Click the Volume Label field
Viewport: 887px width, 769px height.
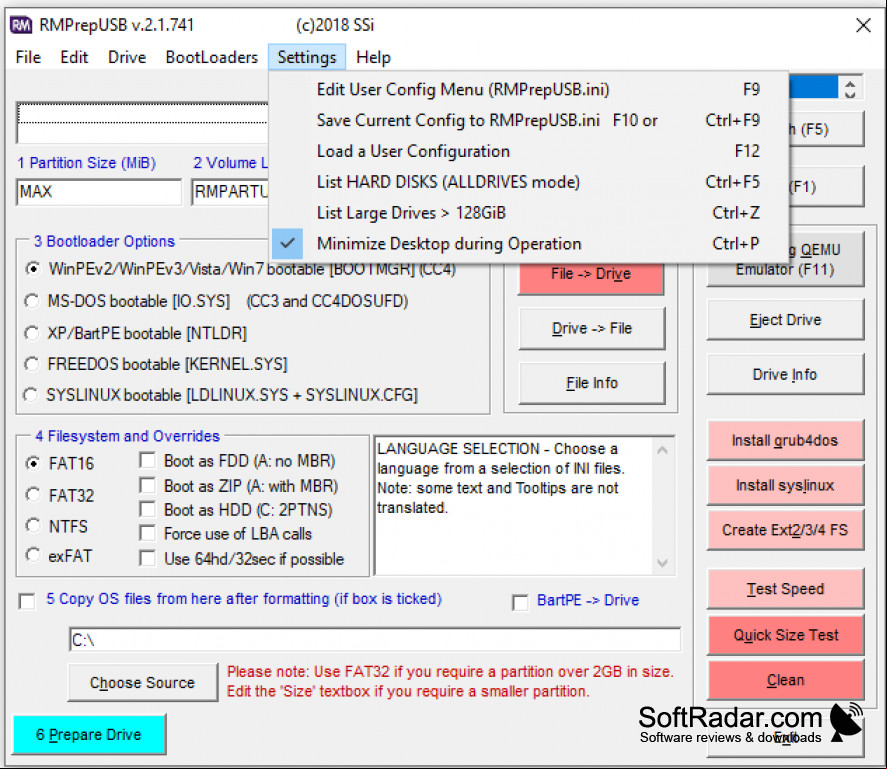[x=230, y=192]
